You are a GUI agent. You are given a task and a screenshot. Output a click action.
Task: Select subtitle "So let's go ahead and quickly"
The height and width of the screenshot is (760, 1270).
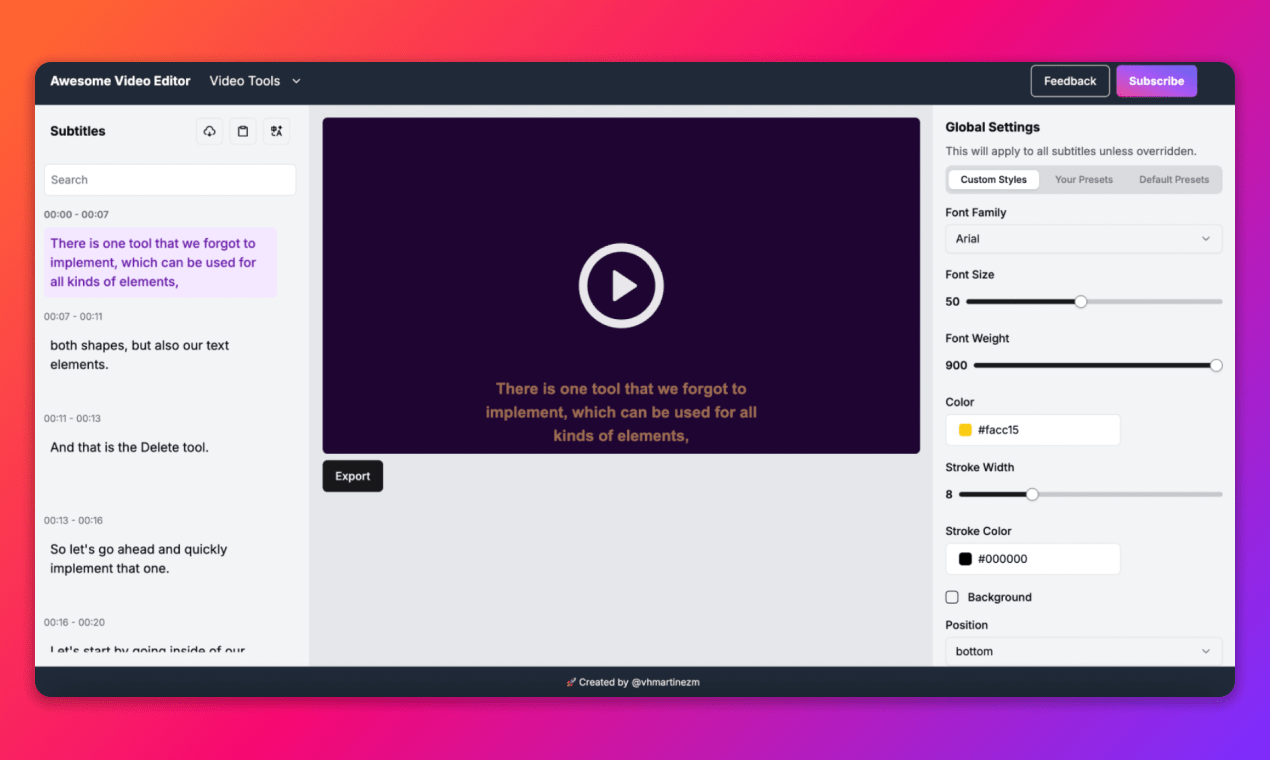pyautogui.click(x=161, y=559)
